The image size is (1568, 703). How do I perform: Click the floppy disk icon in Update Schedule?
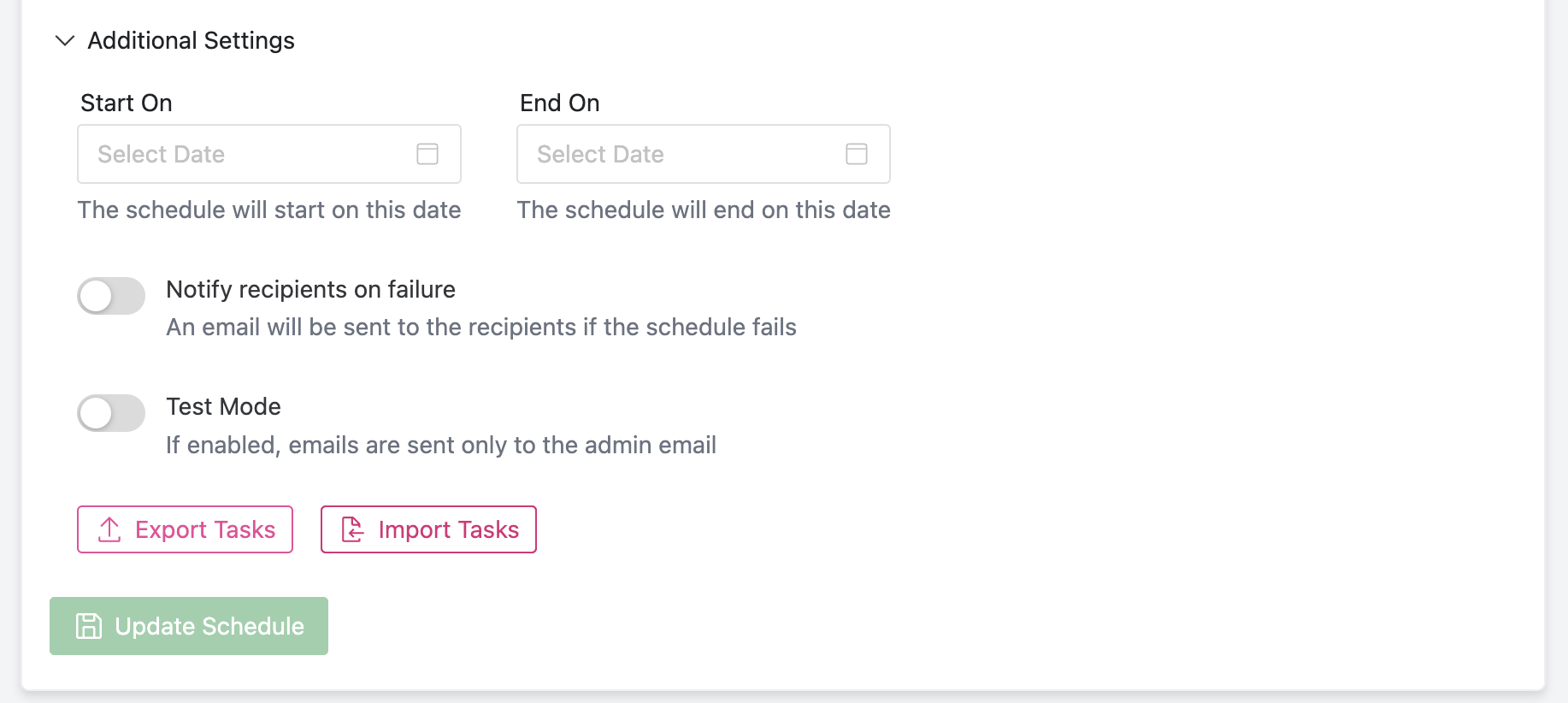point(89,626)
